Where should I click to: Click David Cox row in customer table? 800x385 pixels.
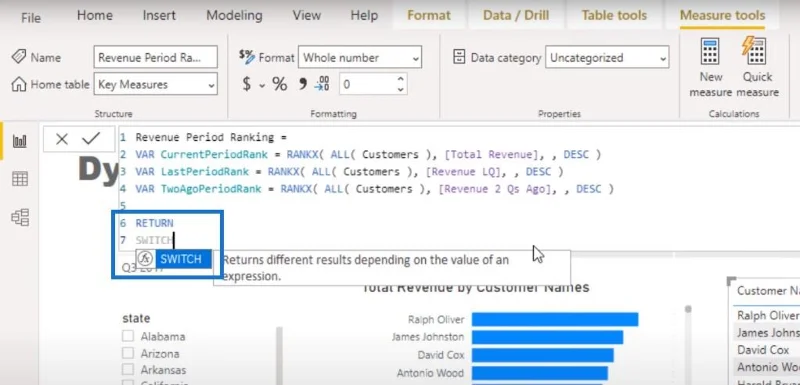(x=766, y=350)
